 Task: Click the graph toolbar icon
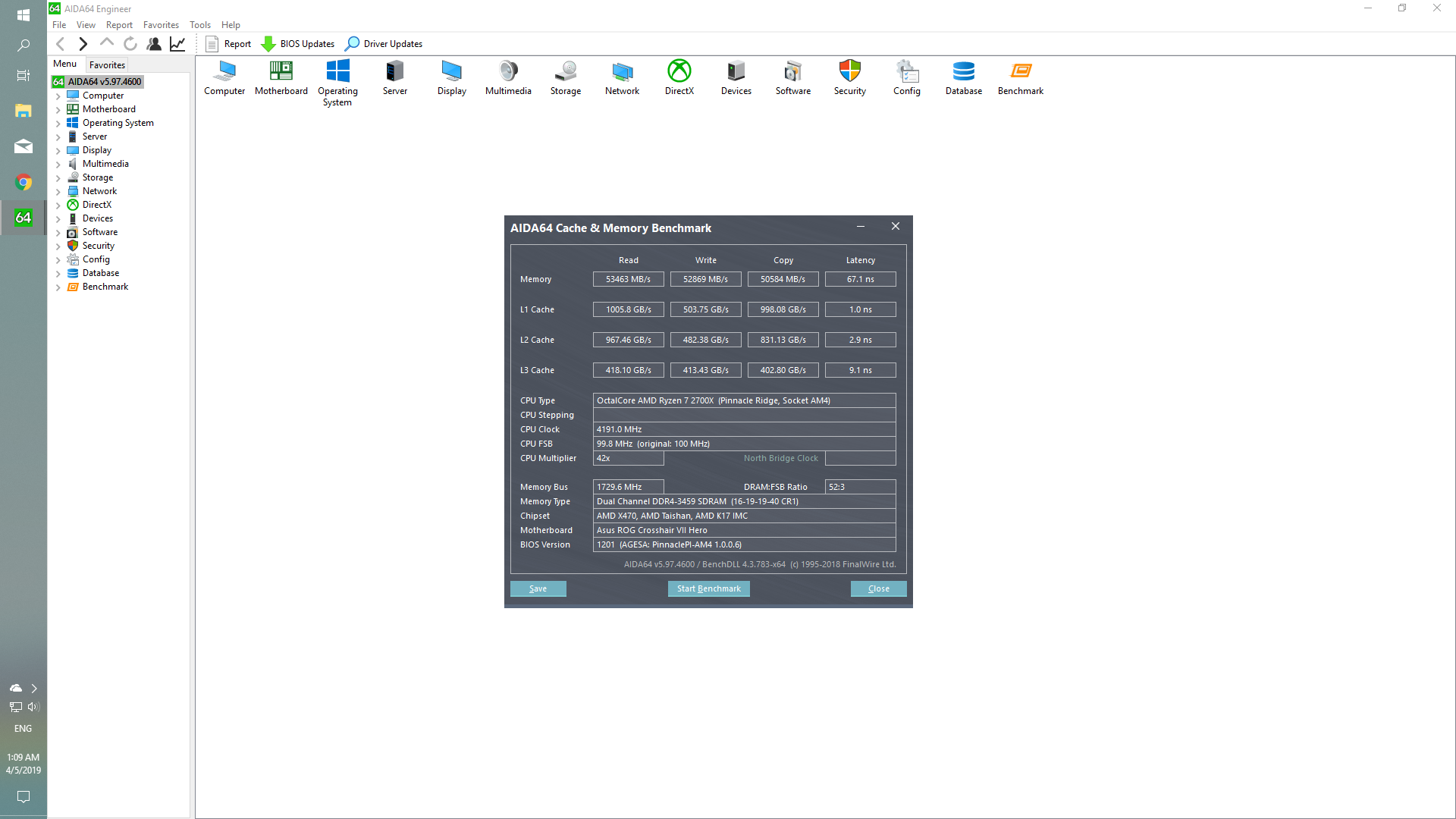(177, 44)
